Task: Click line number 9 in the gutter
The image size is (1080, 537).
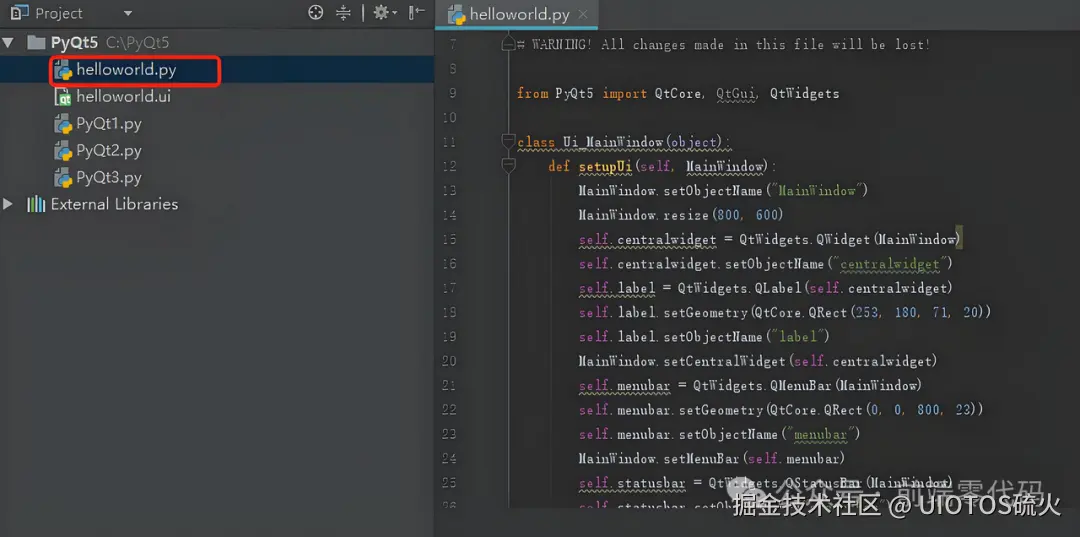Action: 452,94
